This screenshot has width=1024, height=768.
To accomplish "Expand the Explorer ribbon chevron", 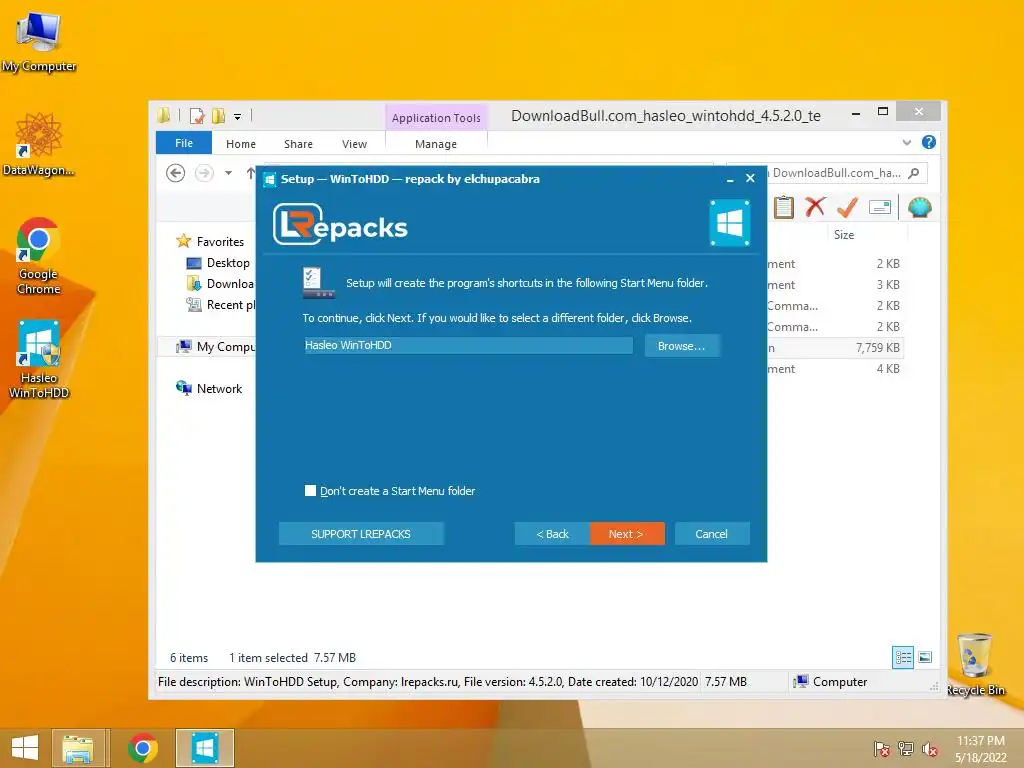I will tap(906, 142).
